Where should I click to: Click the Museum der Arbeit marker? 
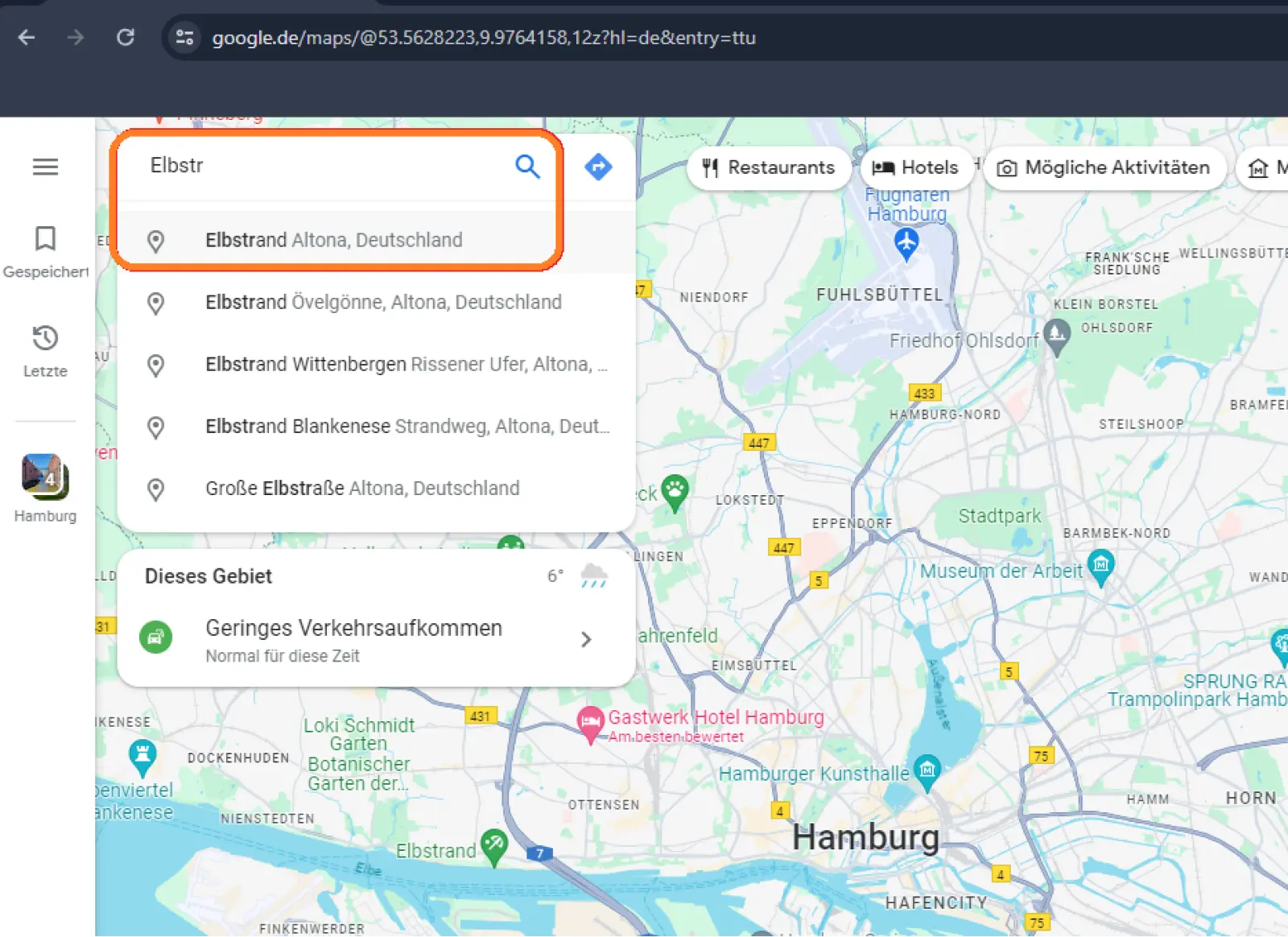(x=1100, y=567)
